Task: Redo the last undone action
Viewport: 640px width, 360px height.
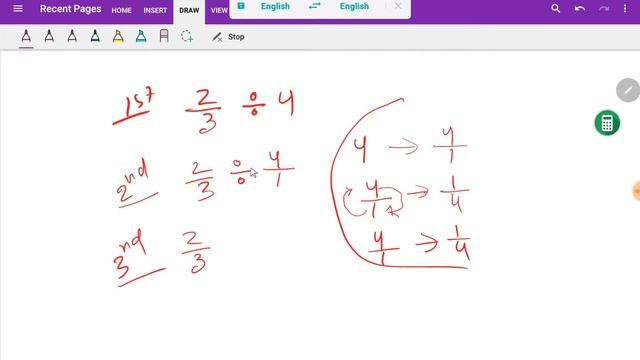Action: click(x=604, y=9)
